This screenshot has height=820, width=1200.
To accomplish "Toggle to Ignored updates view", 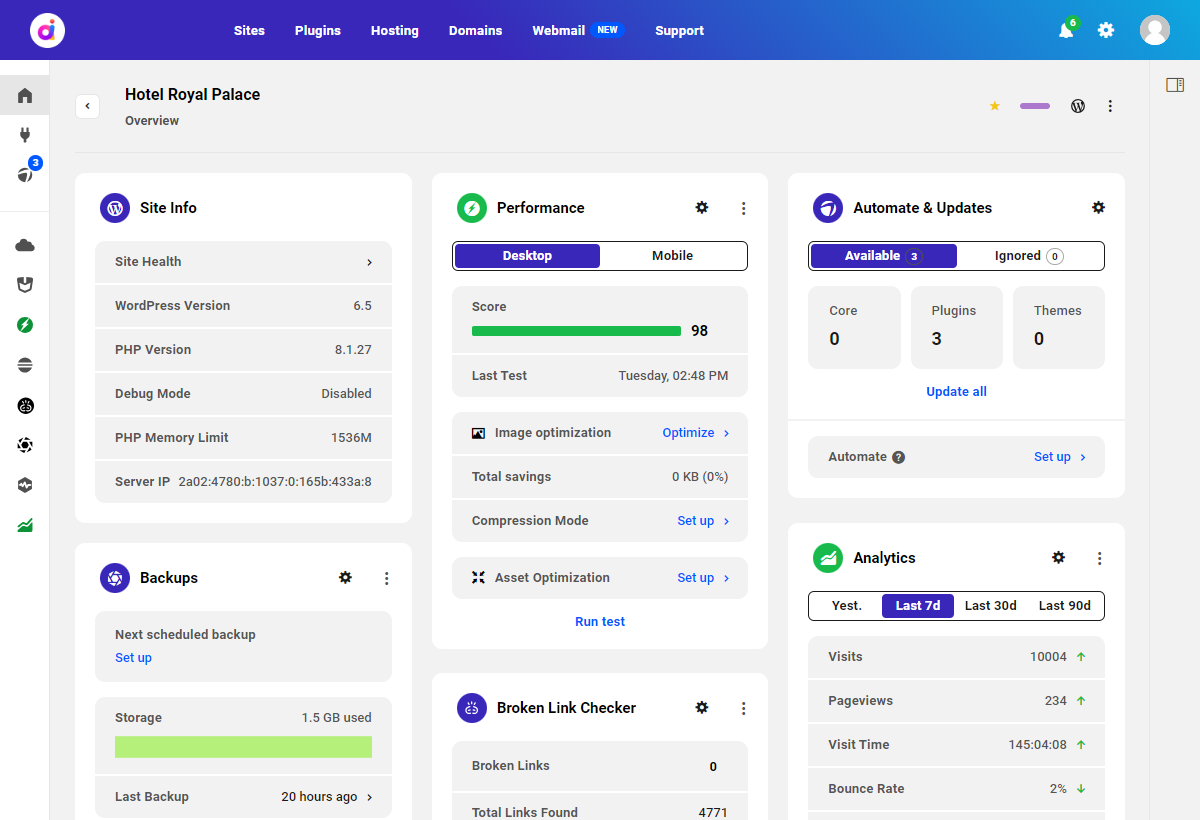I will point(1029,256).
